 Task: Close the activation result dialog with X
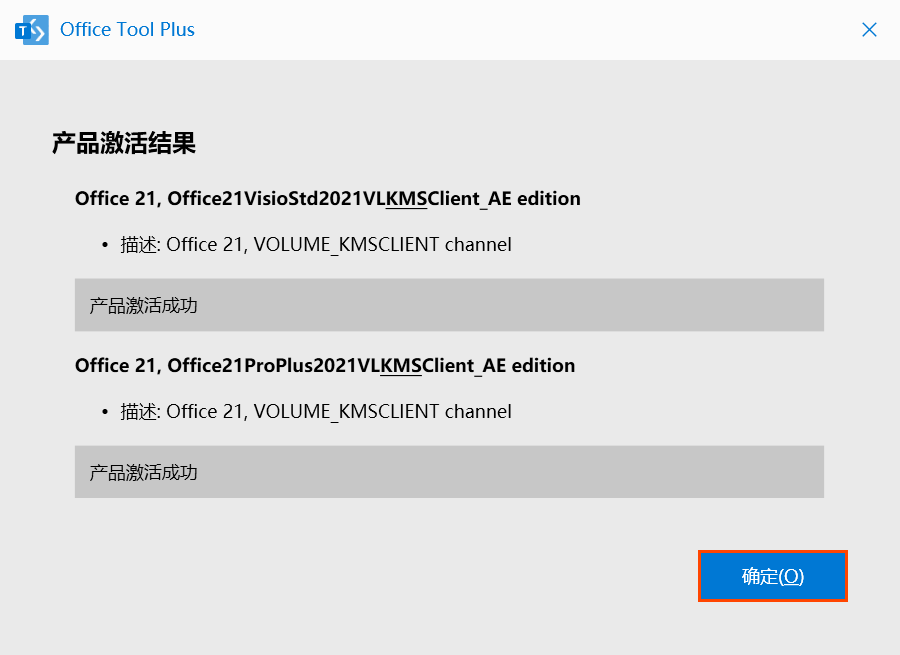pyautogui.click(x=869, y=30)
